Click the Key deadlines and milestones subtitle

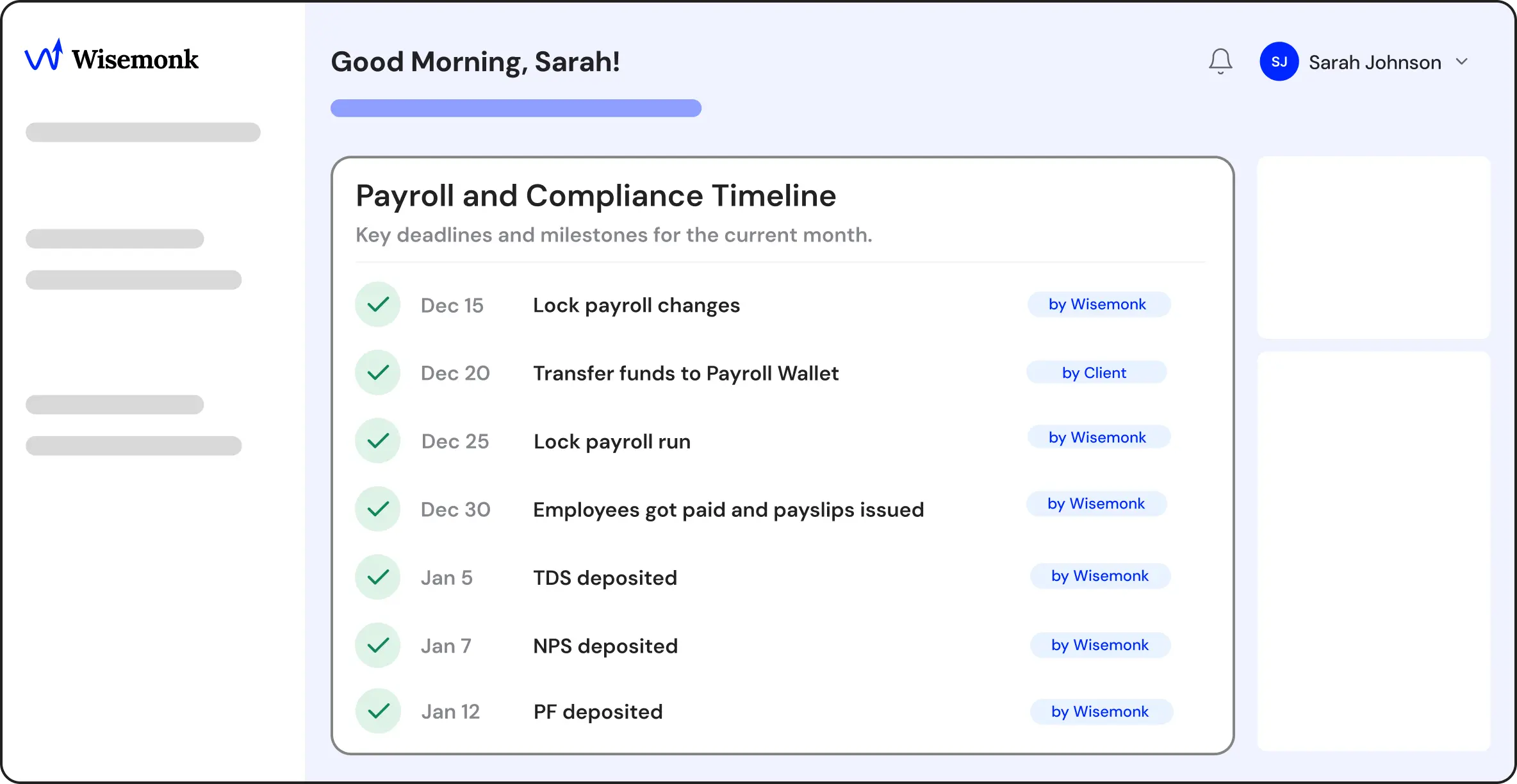(614, 235)
